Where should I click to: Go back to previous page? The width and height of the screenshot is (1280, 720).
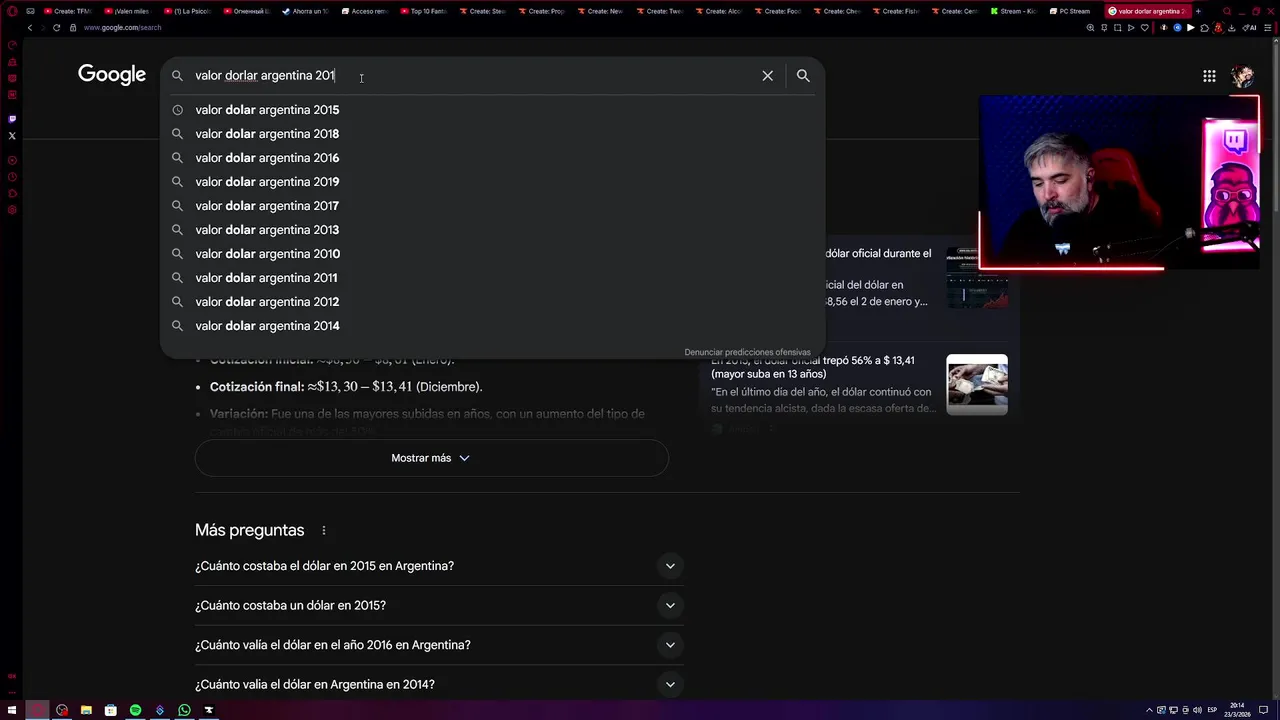pos(30,28)
